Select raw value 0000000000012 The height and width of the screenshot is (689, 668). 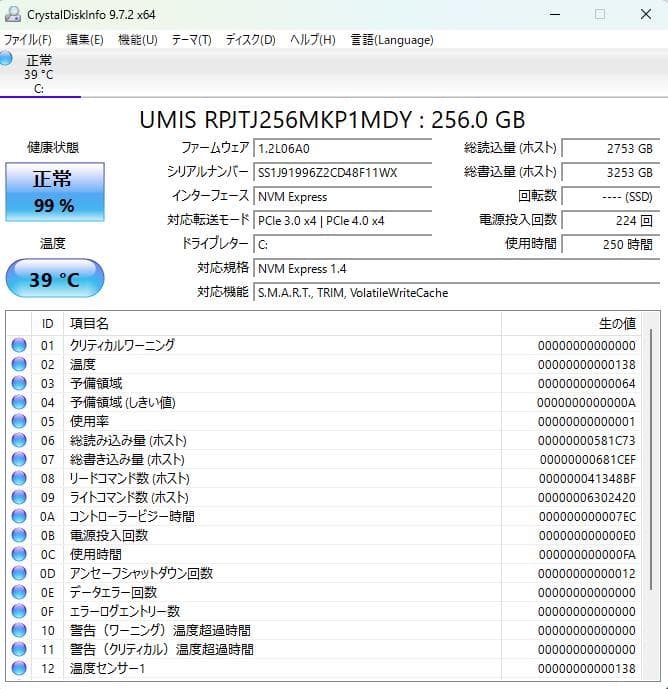(x=587, y=574)
